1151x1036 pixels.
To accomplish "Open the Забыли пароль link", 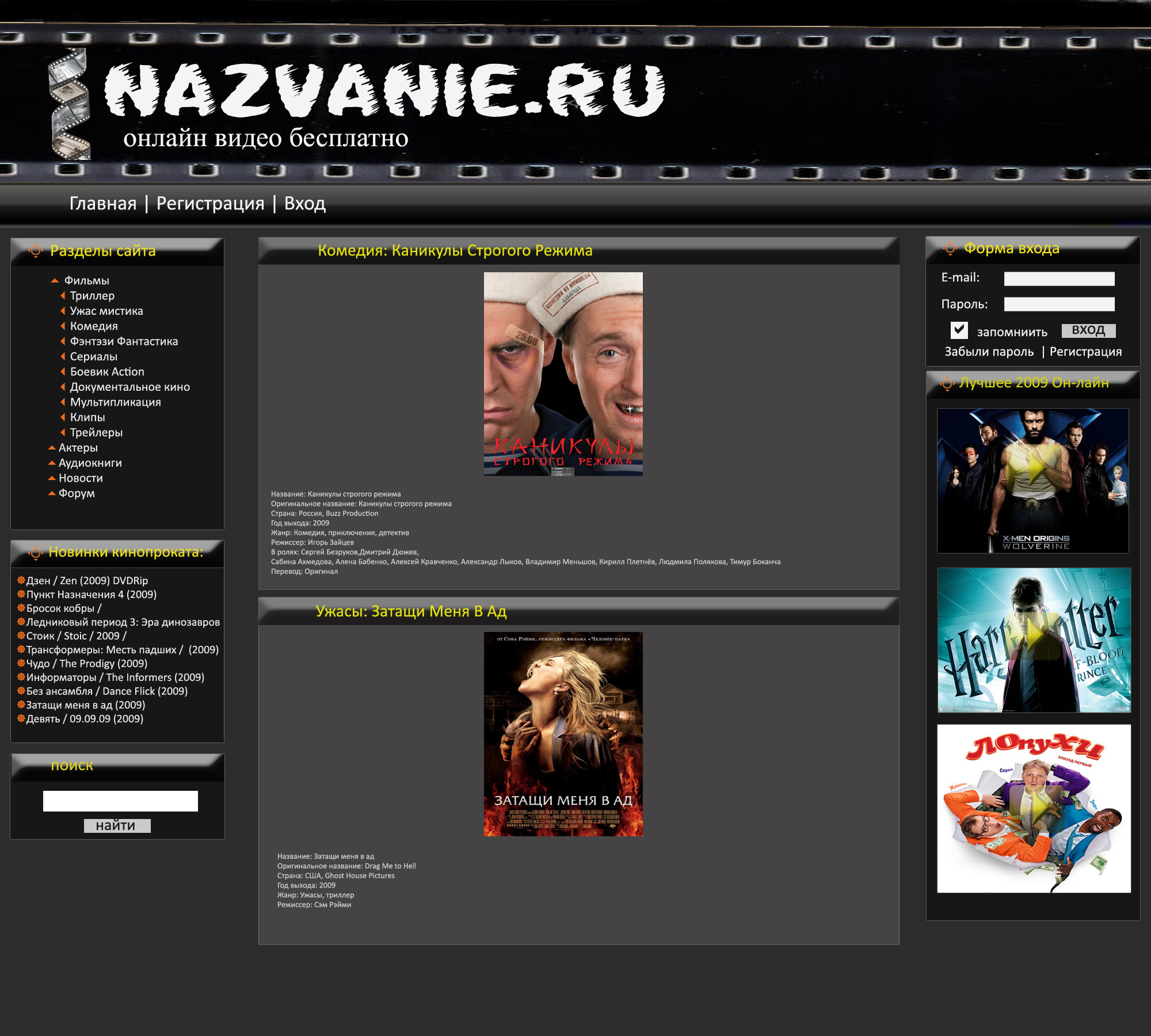I will click(989, 351).
